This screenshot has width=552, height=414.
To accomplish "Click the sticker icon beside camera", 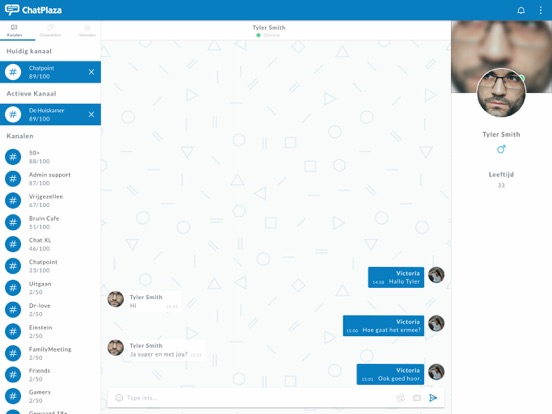I will (401, 398).
